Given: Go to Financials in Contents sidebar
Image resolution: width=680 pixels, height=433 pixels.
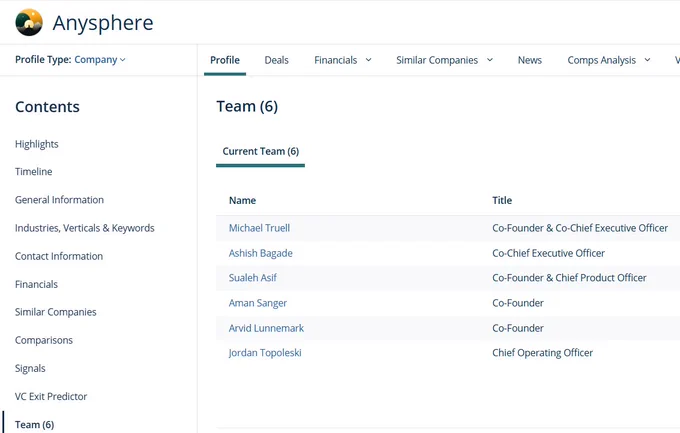Looking at the screenshot, I should [36, 285].
